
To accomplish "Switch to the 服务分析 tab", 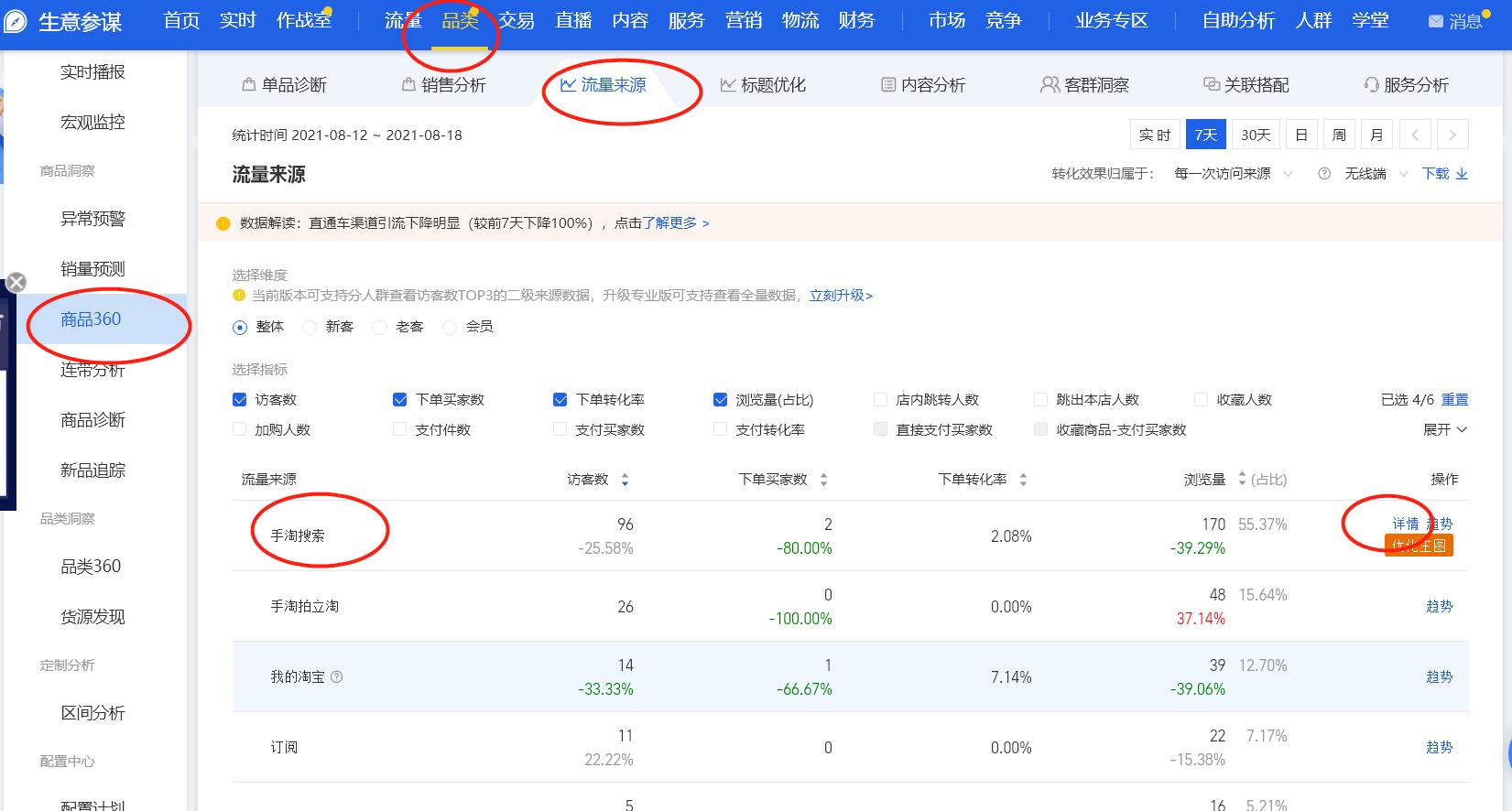I will tap(1407, 85).
